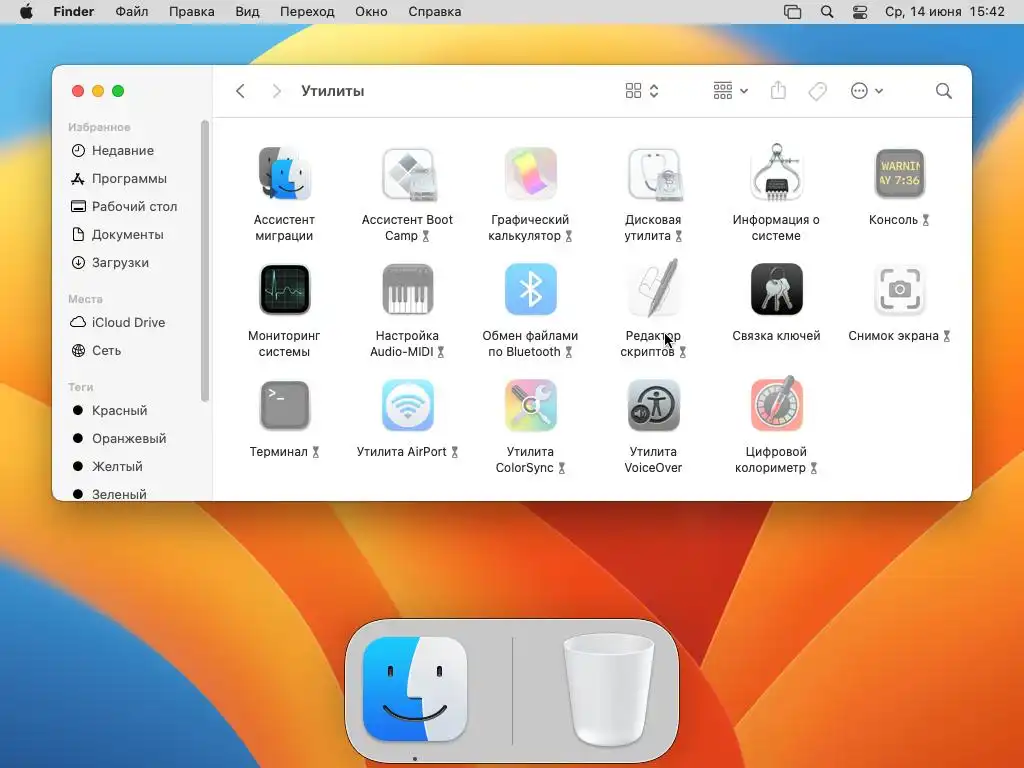This screenshot has height=768, width=1024.
Task: Open the Файл menu
Action: [131, 12]
